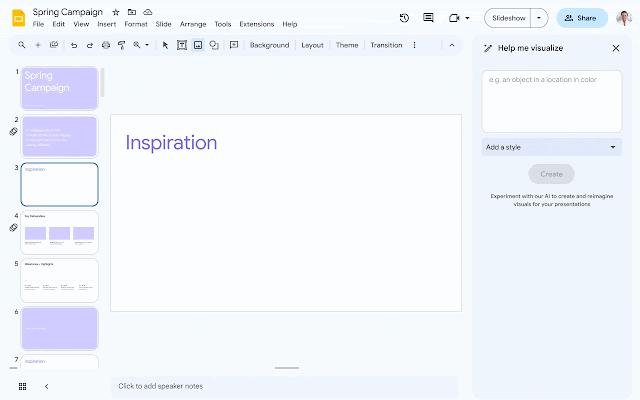Viewport: 640px width, 400px height.
Task: Click the Spring Campaign document title
Action: pyautogui.click(x=68, y=12)
